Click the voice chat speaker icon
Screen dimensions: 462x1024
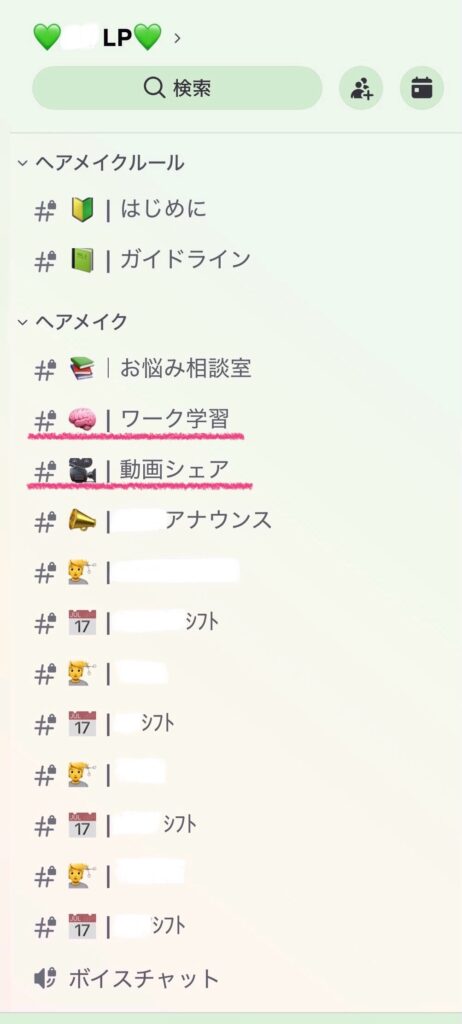[45, 978]
